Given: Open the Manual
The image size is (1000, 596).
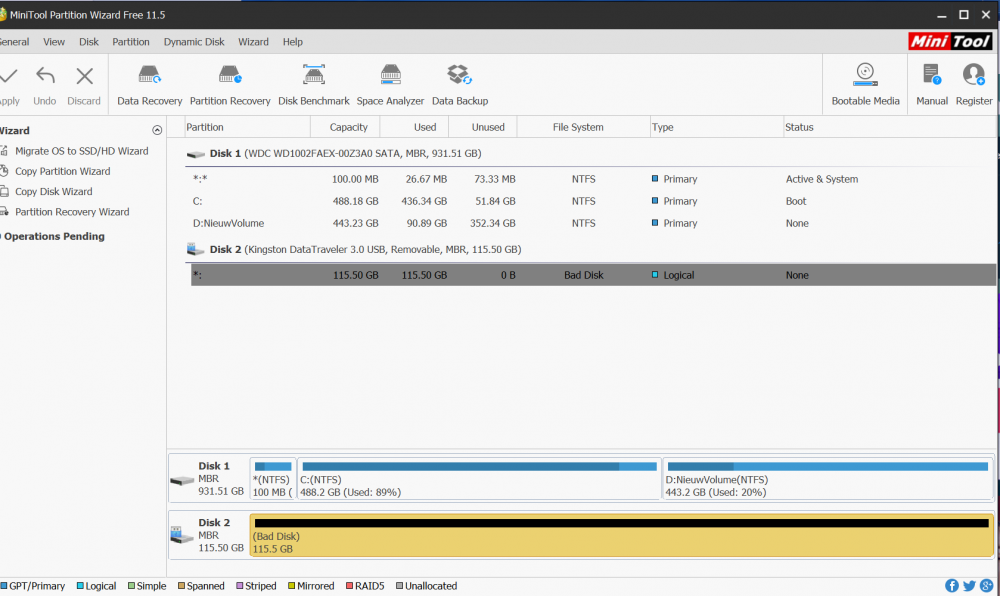Looking at the screenshot, I should 931,85.
